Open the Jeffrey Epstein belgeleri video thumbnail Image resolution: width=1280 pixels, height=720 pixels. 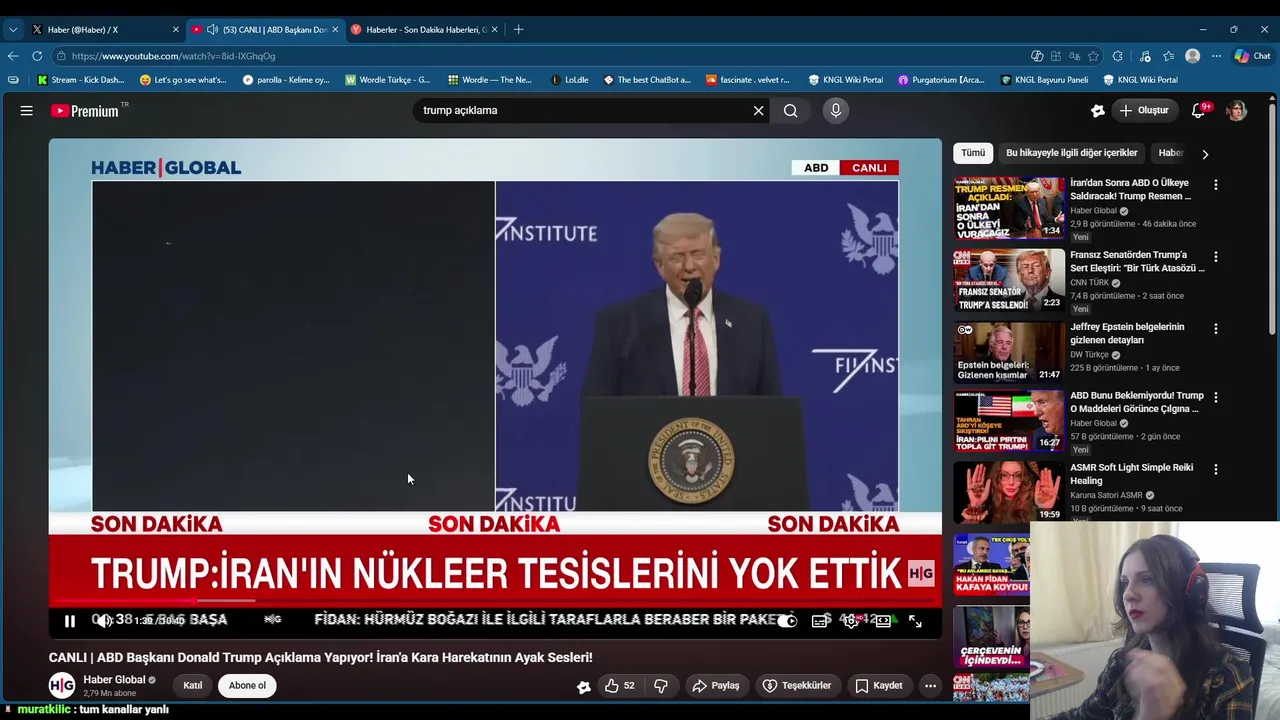(x=1009, y=352)
